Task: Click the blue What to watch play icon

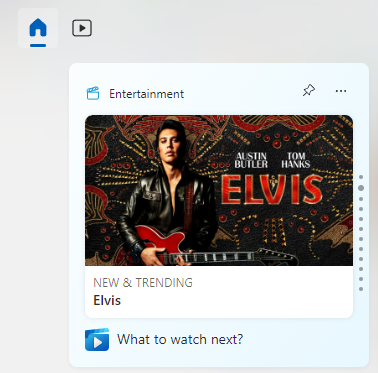Action: 97,340
